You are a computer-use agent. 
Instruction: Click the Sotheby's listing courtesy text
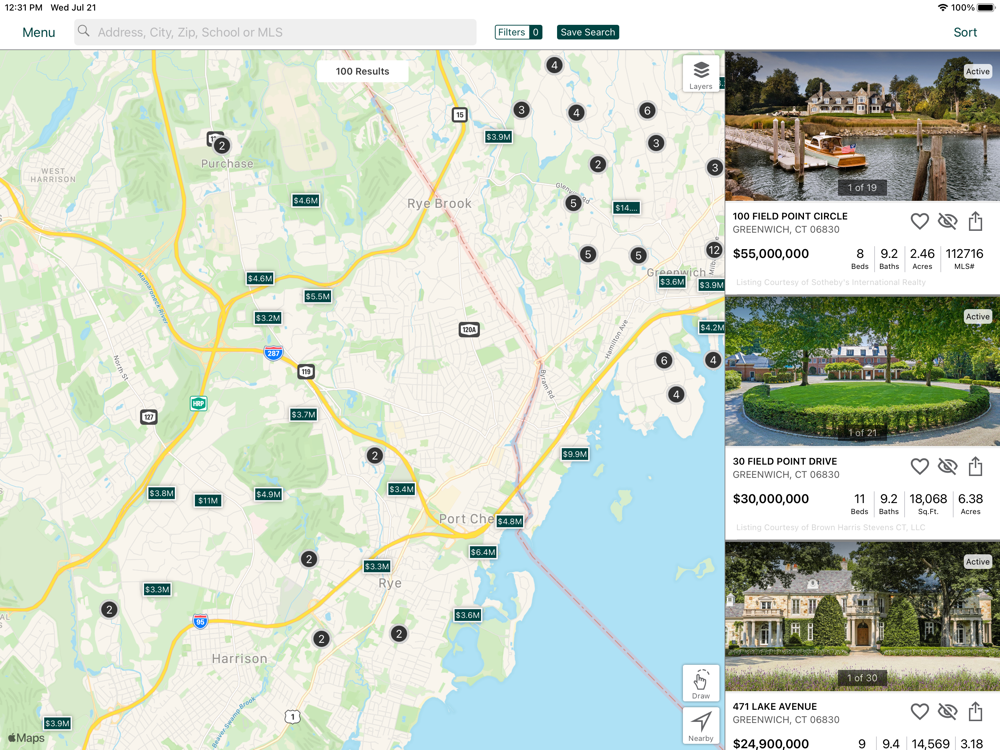click(830, 282)
